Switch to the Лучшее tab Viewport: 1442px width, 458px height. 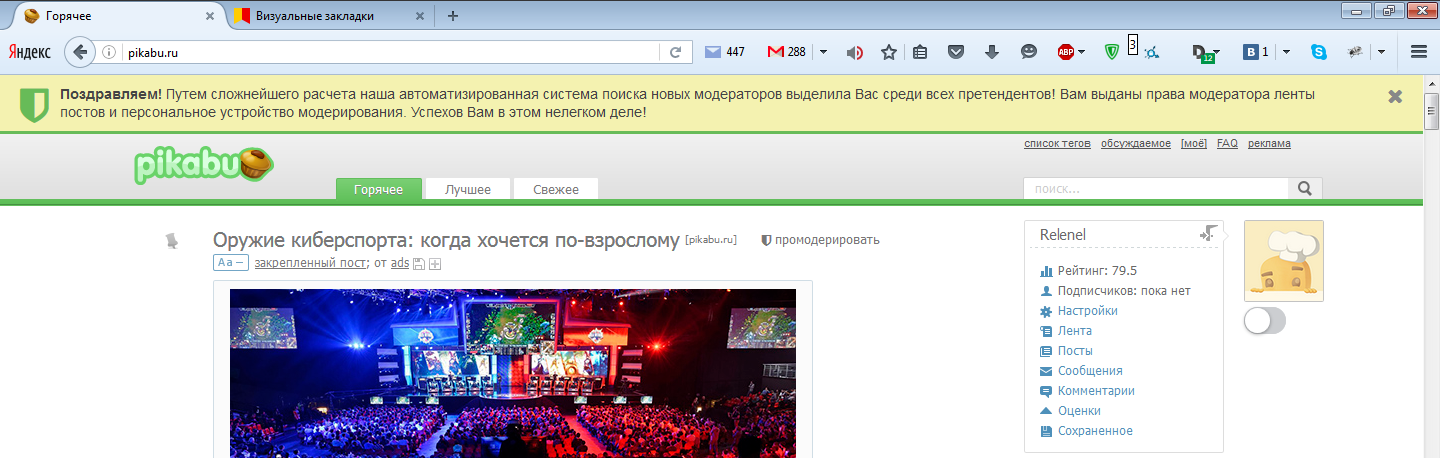tap(468, 189)
